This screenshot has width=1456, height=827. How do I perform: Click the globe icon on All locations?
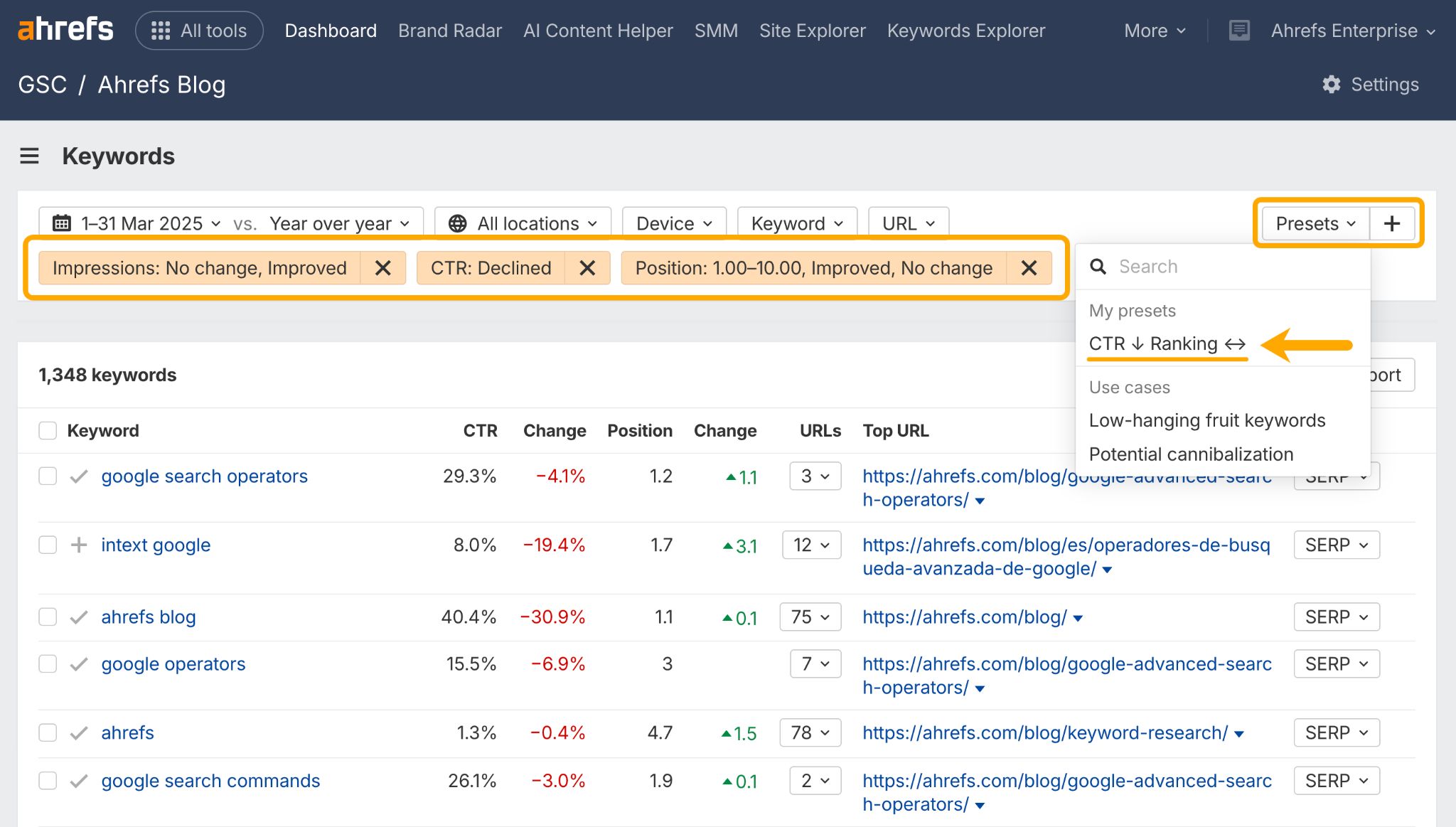[458, 223]
